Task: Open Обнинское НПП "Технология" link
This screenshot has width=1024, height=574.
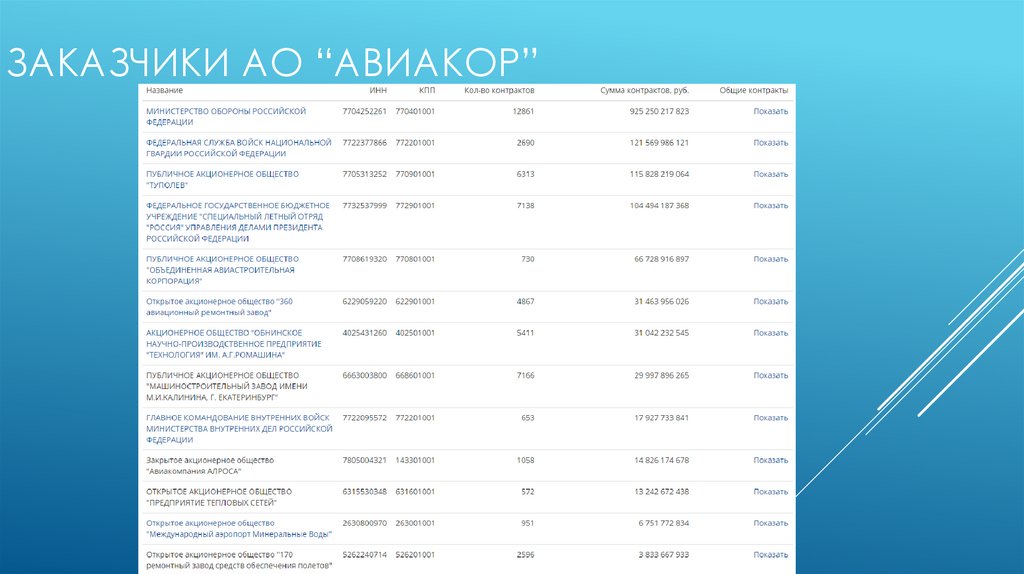Action: [233, 343]
